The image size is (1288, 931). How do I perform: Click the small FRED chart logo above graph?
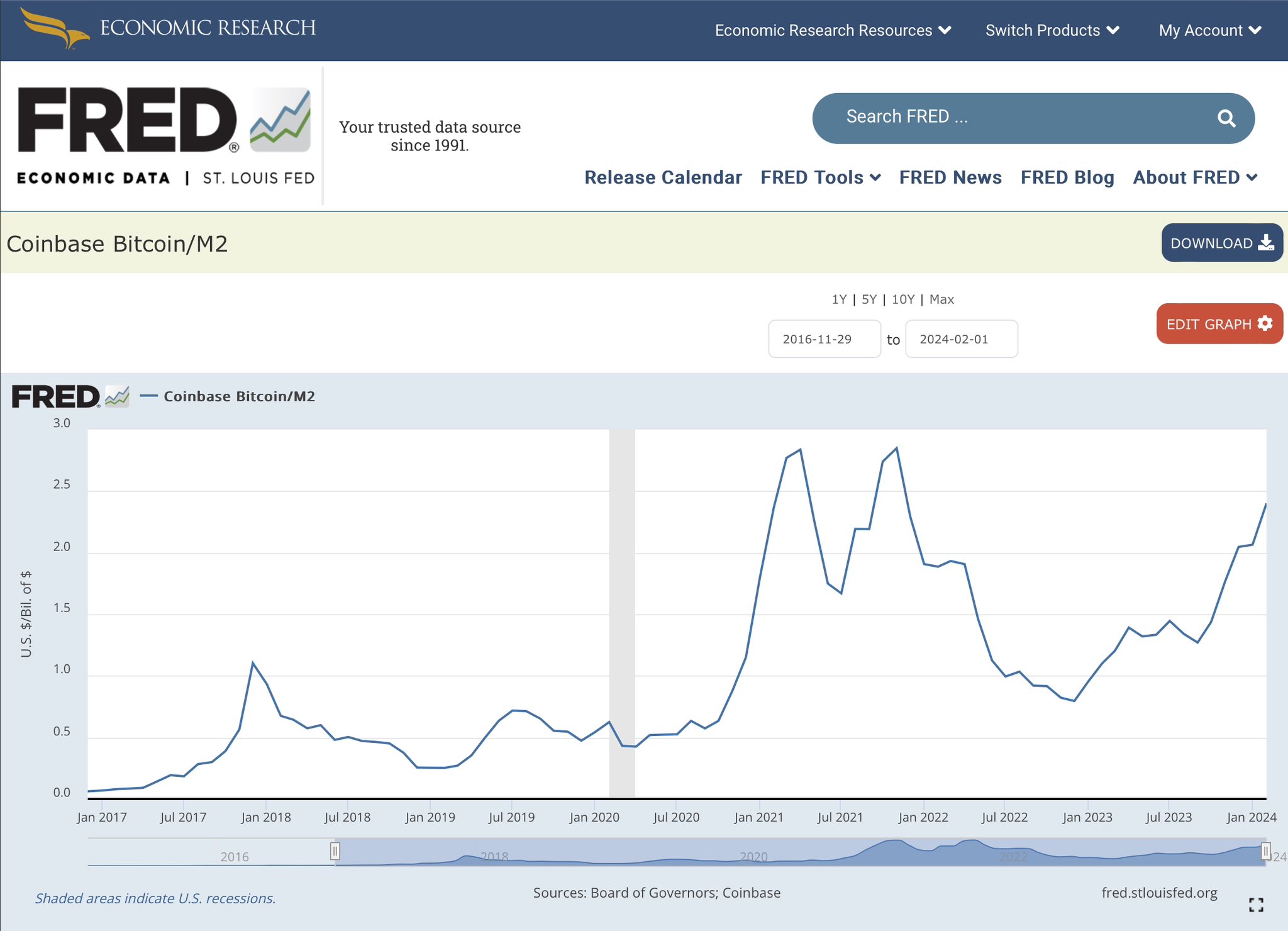coord(70,397)
